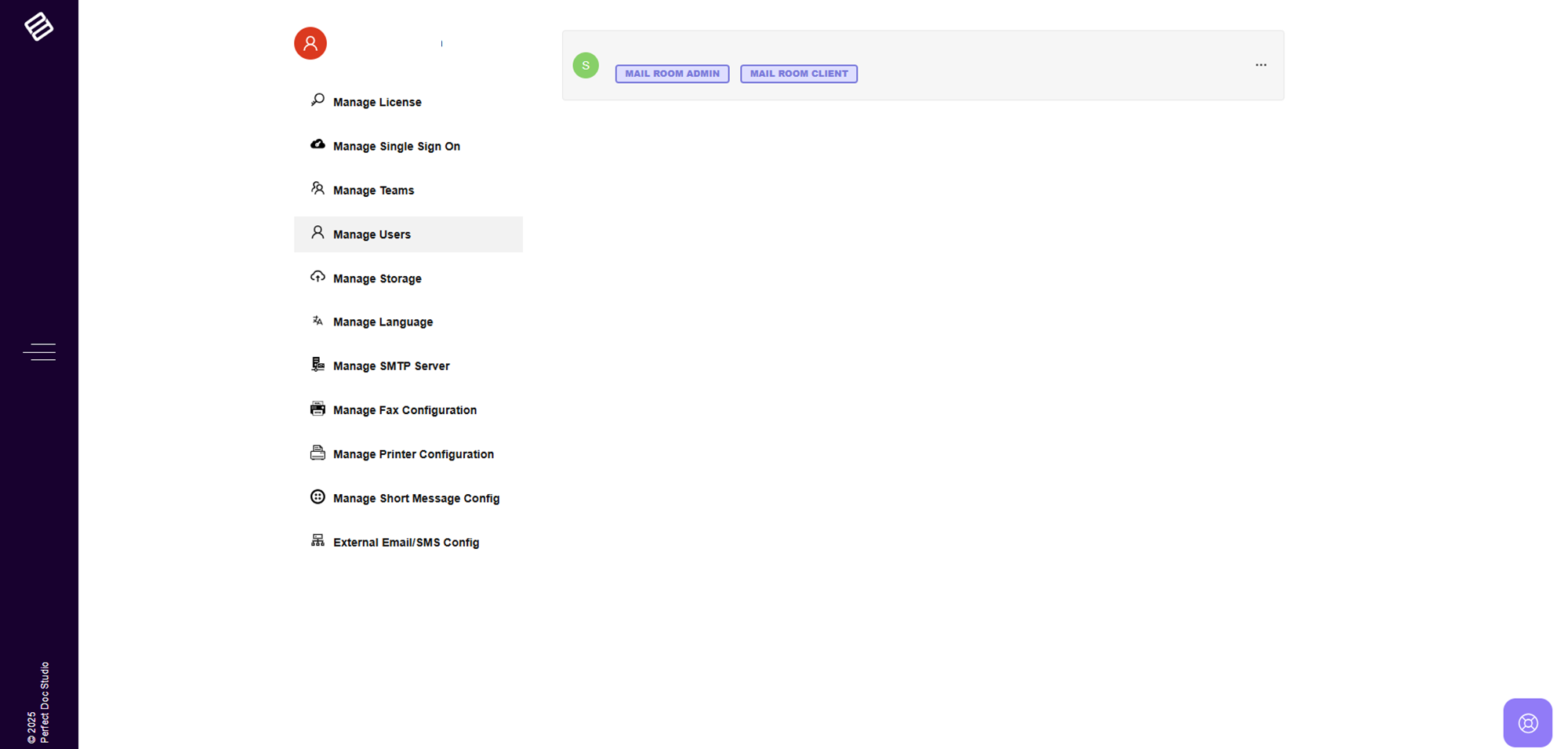
Task: Navigate to Manage Printer Configuration
Action: (x=413, y=454)
